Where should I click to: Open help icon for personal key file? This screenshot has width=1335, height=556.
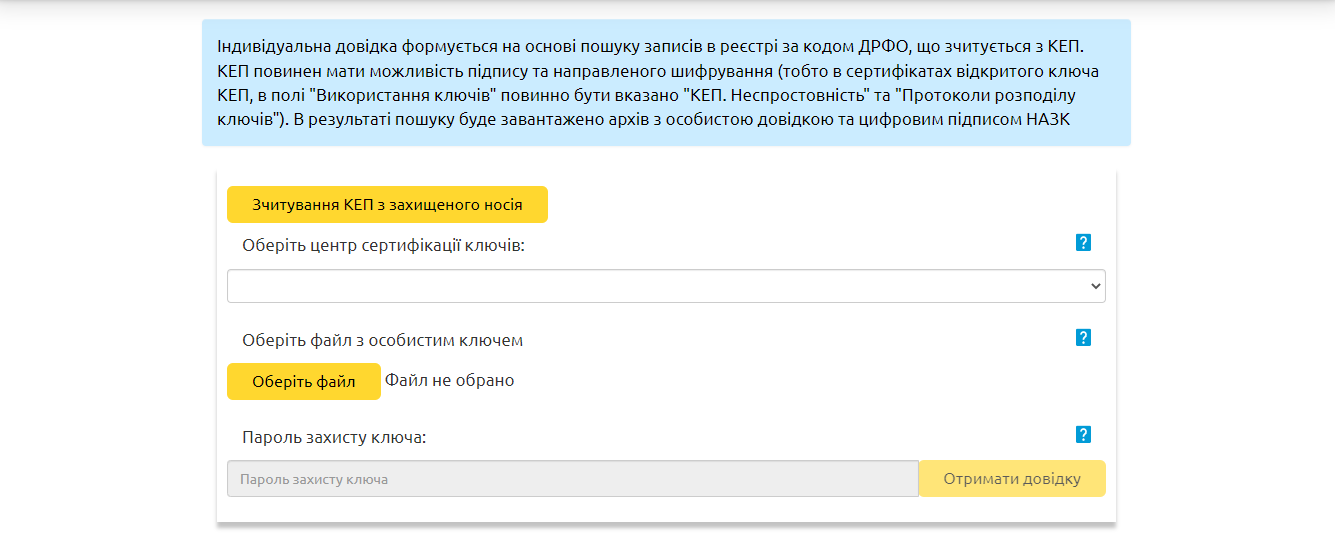[1083, 338]
